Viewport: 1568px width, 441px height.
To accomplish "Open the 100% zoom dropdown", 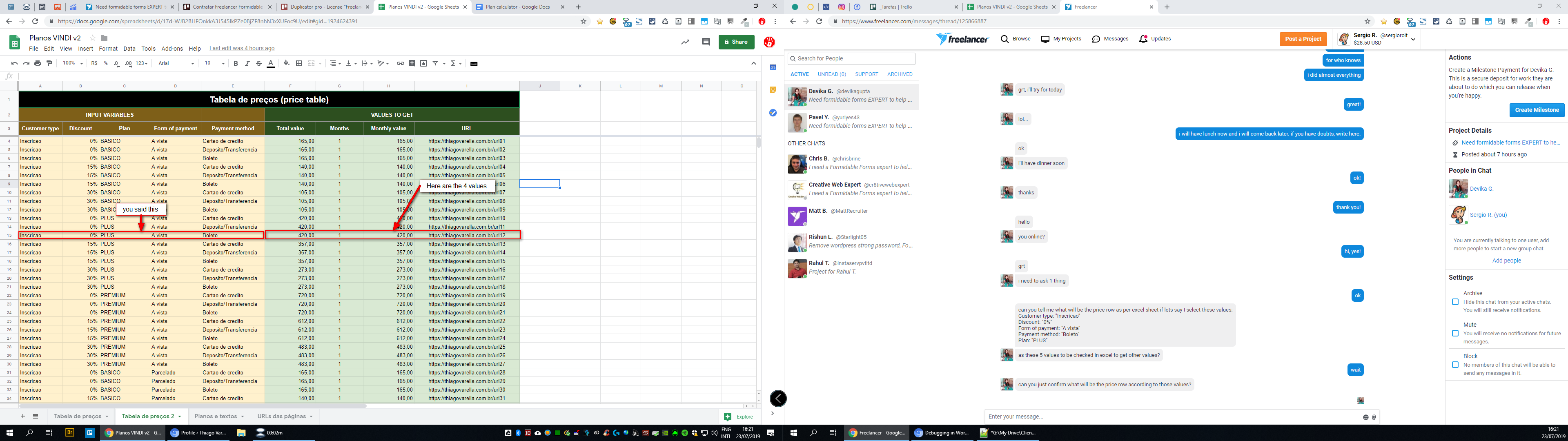I will (x=72, y=63).
